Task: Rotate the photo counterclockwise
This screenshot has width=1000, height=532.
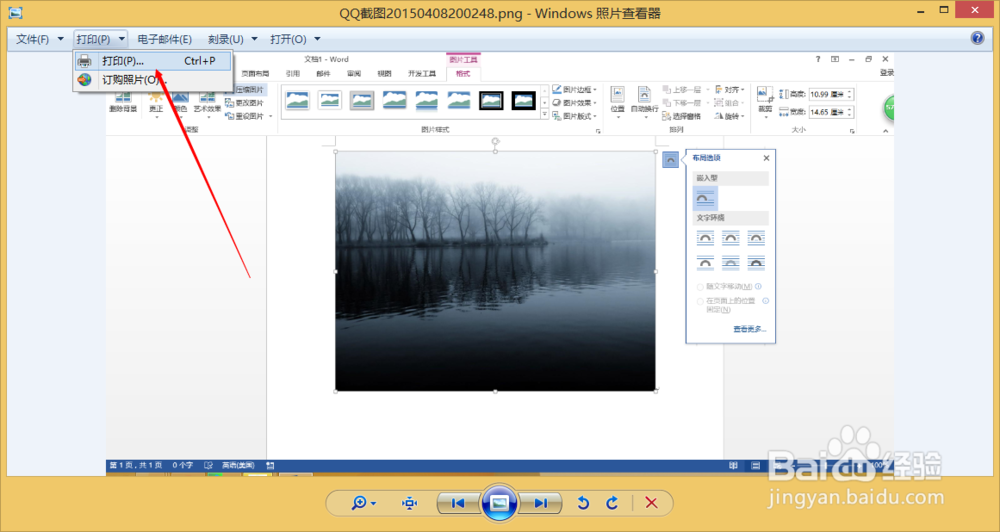Action: click(583, 503)
